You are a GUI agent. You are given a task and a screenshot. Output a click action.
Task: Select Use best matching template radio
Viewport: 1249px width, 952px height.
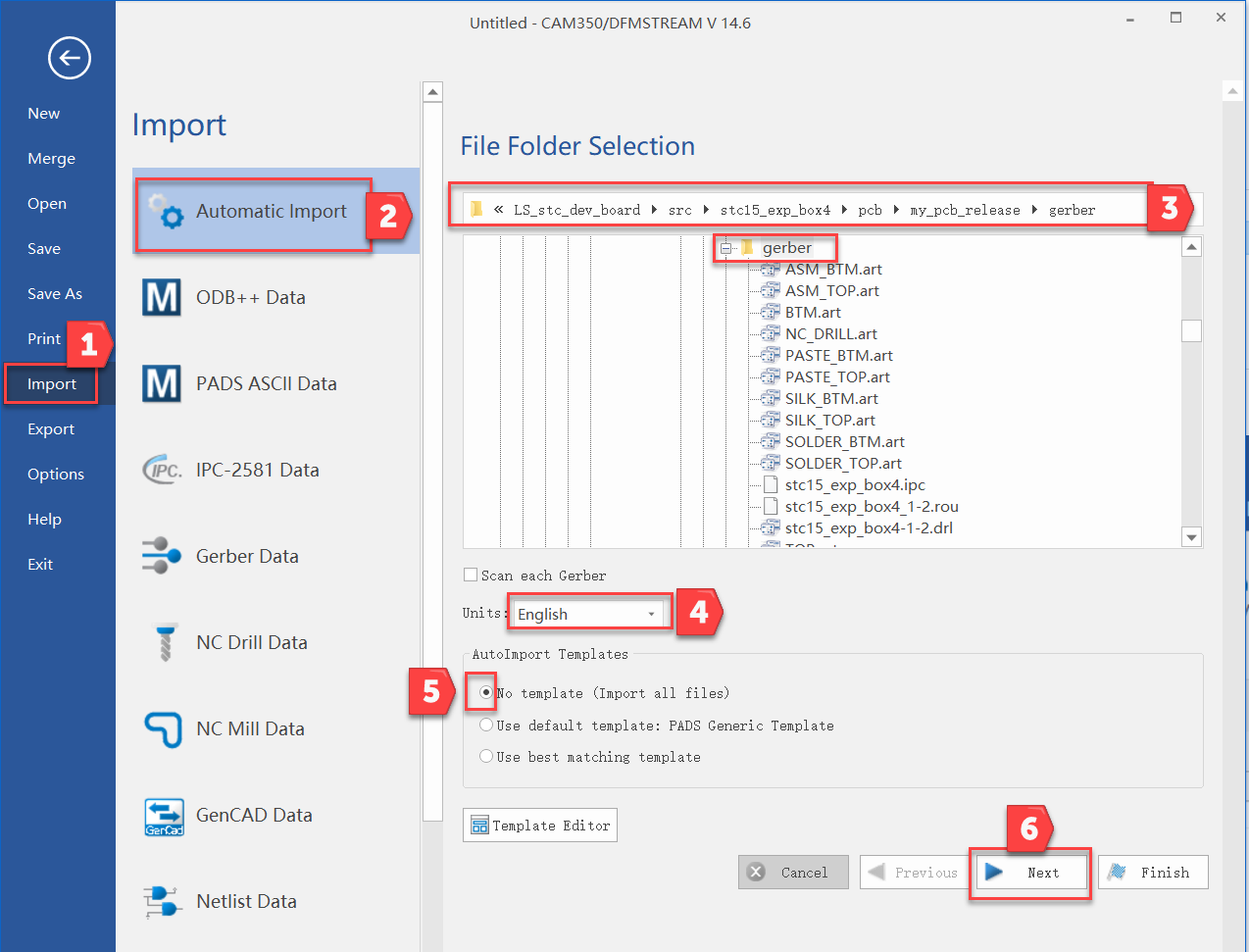pos(485,756)
